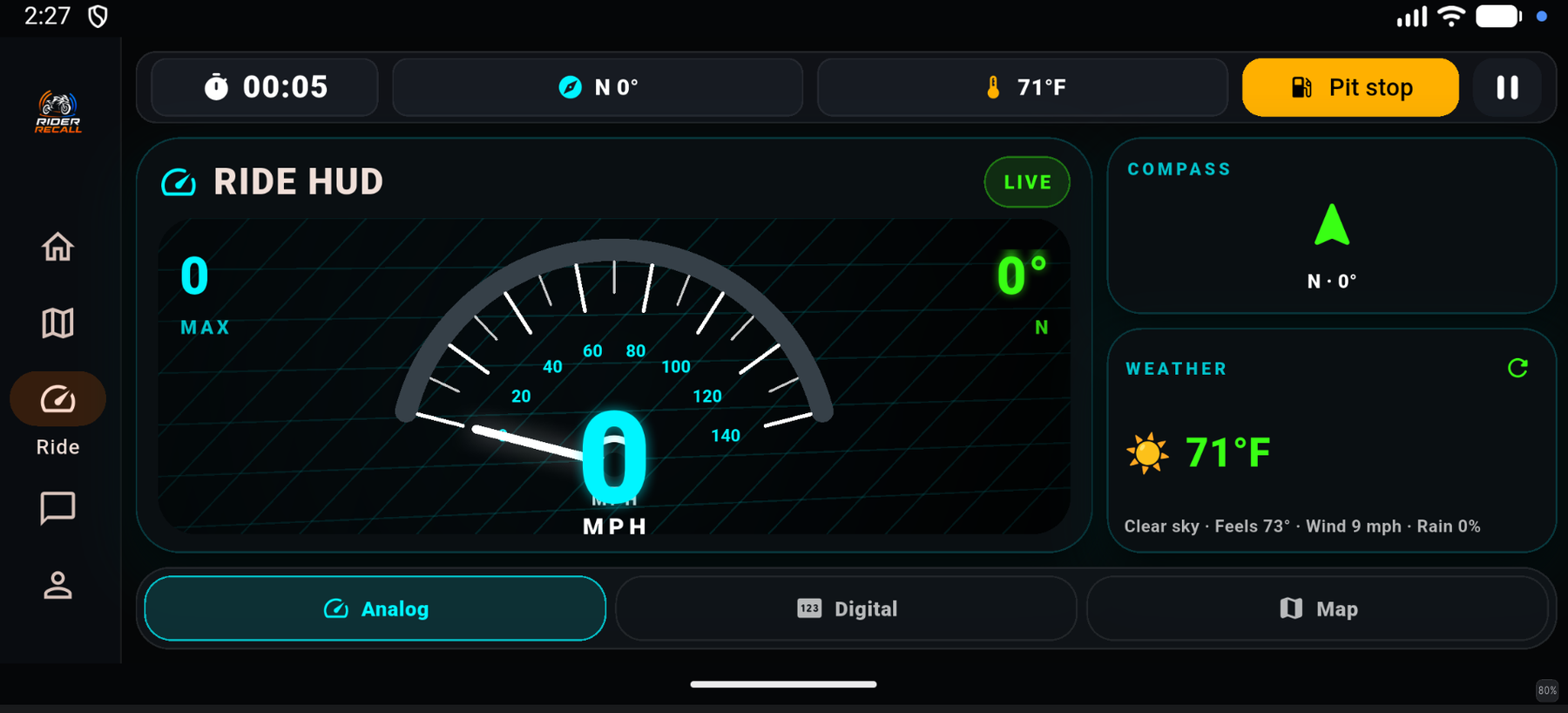Tap the 00:05 ride timer

285,87
